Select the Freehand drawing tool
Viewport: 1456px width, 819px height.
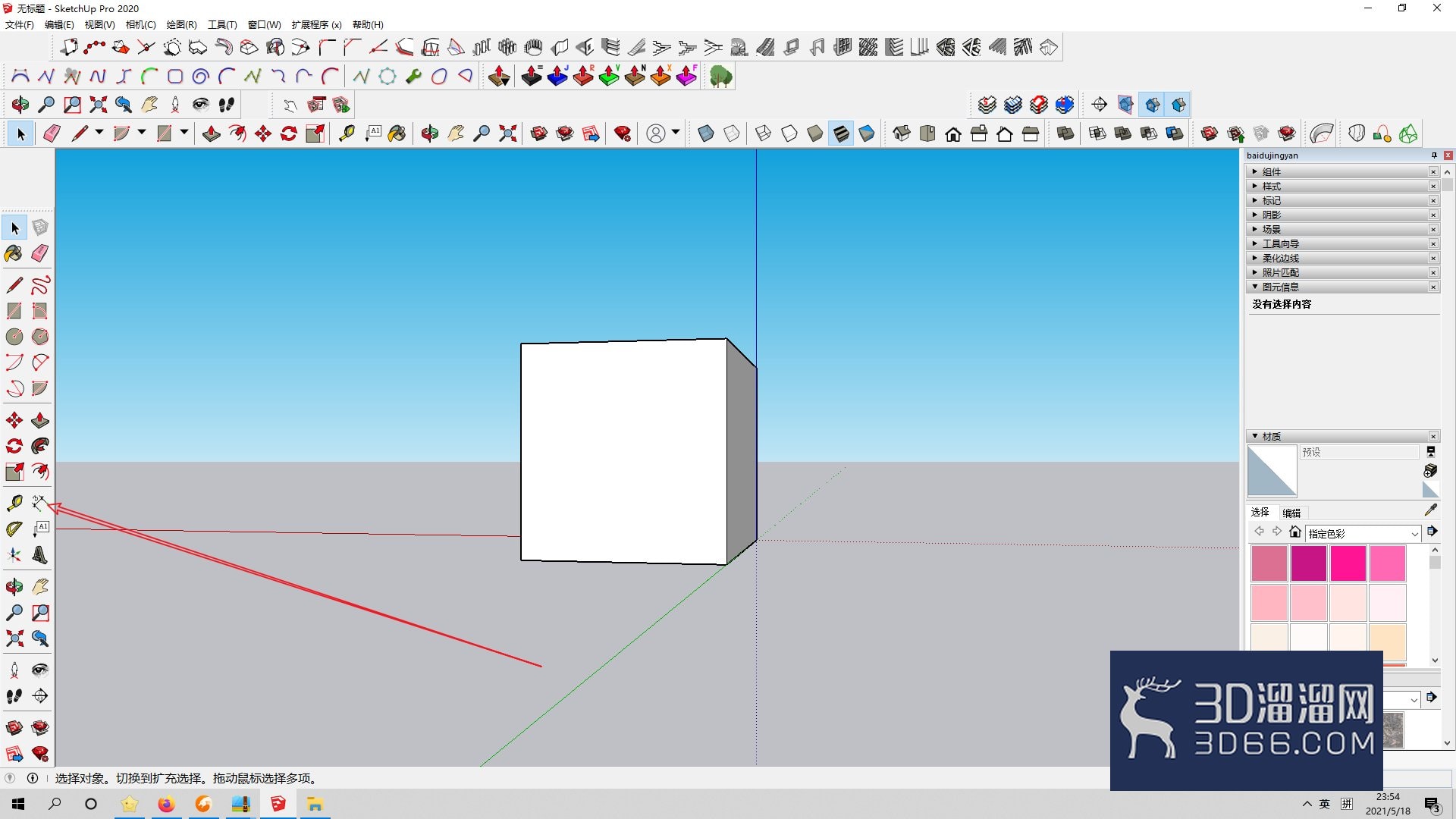click(x=40, y=285)
